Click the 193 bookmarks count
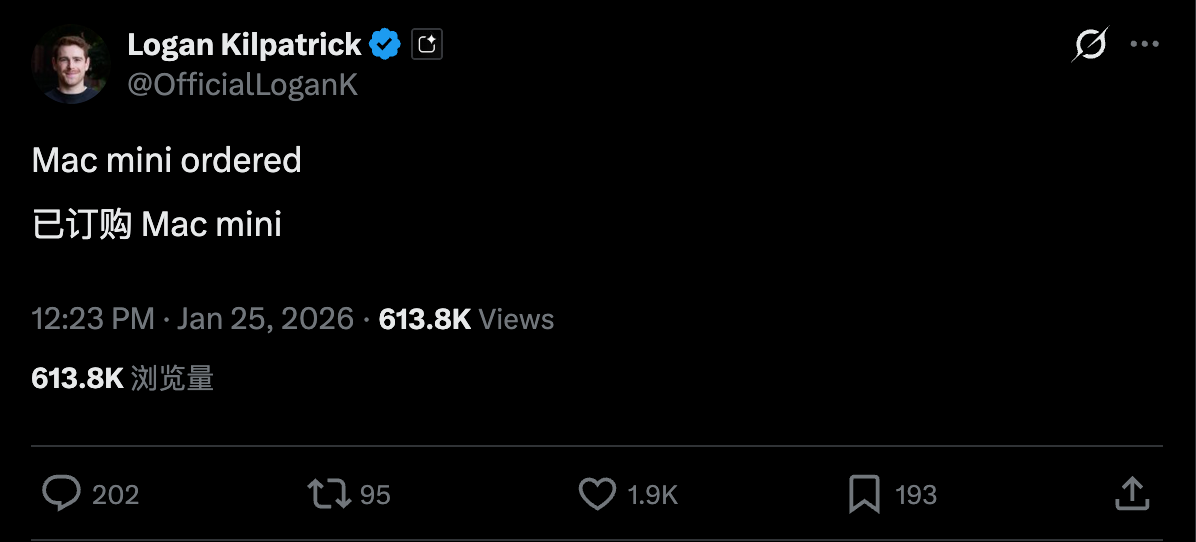The width and height of the screenshot is (1196, 542). 915,494
